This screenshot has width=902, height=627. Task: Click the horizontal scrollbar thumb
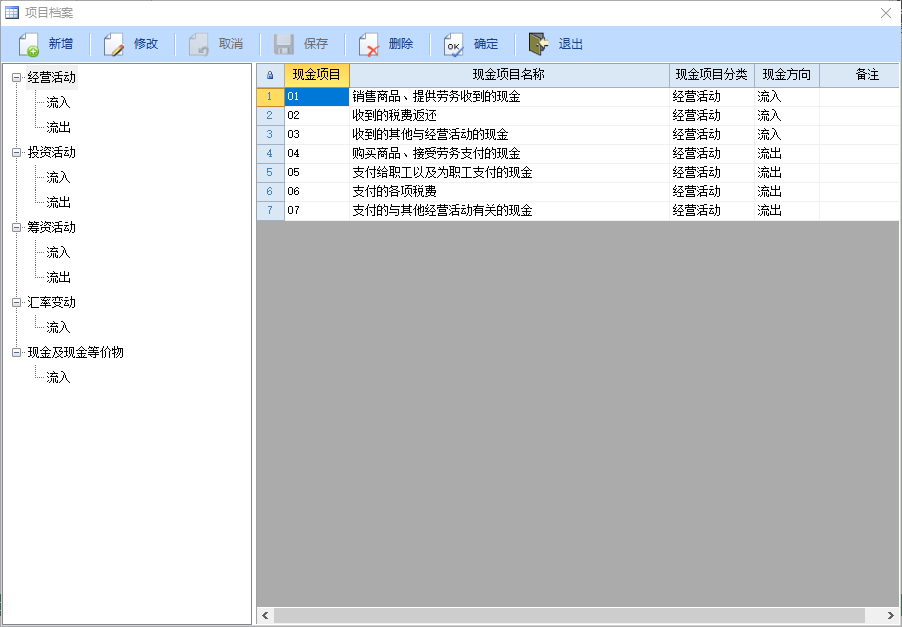pos(570,615)
